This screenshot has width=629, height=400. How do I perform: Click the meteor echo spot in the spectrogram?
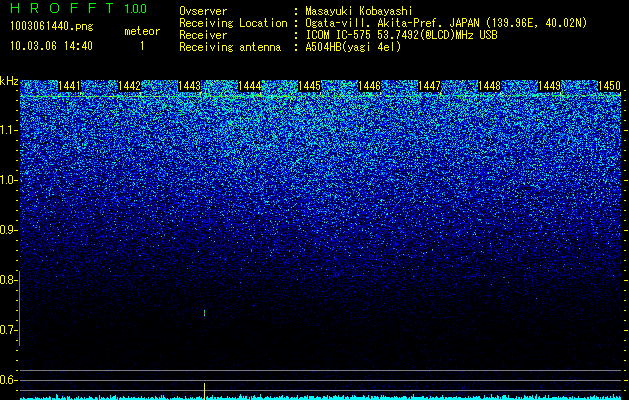[205, 313]
